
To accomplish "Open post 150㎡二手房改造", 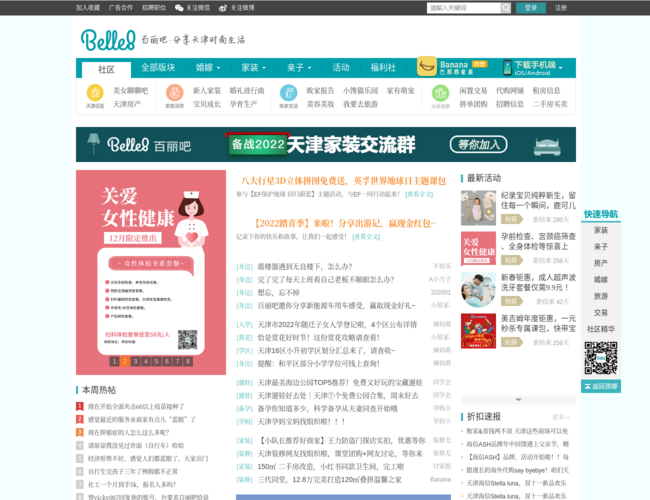I will click(330, 467).
